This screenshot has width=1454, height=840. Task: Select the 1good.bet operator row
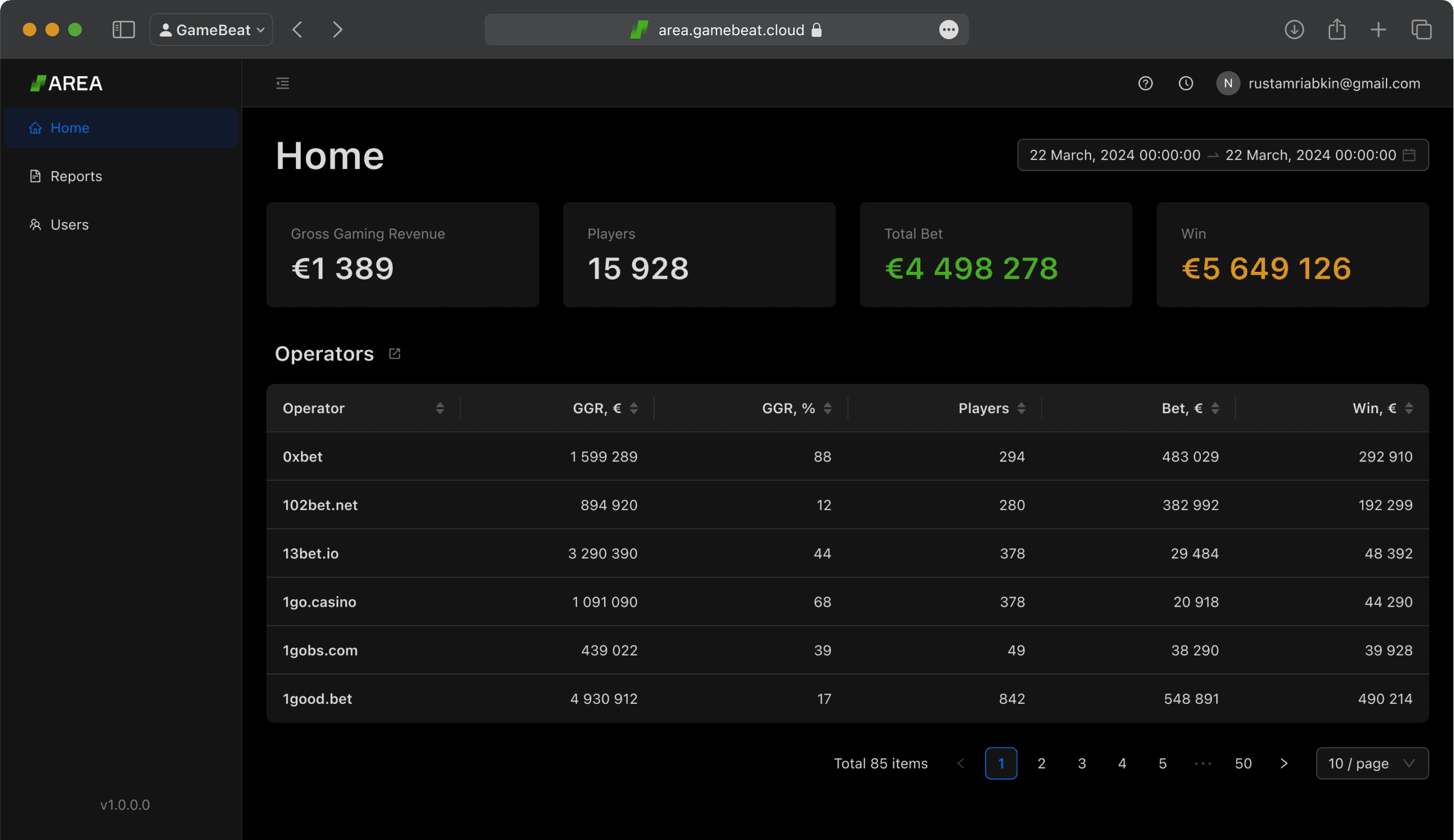pos(848,699)
